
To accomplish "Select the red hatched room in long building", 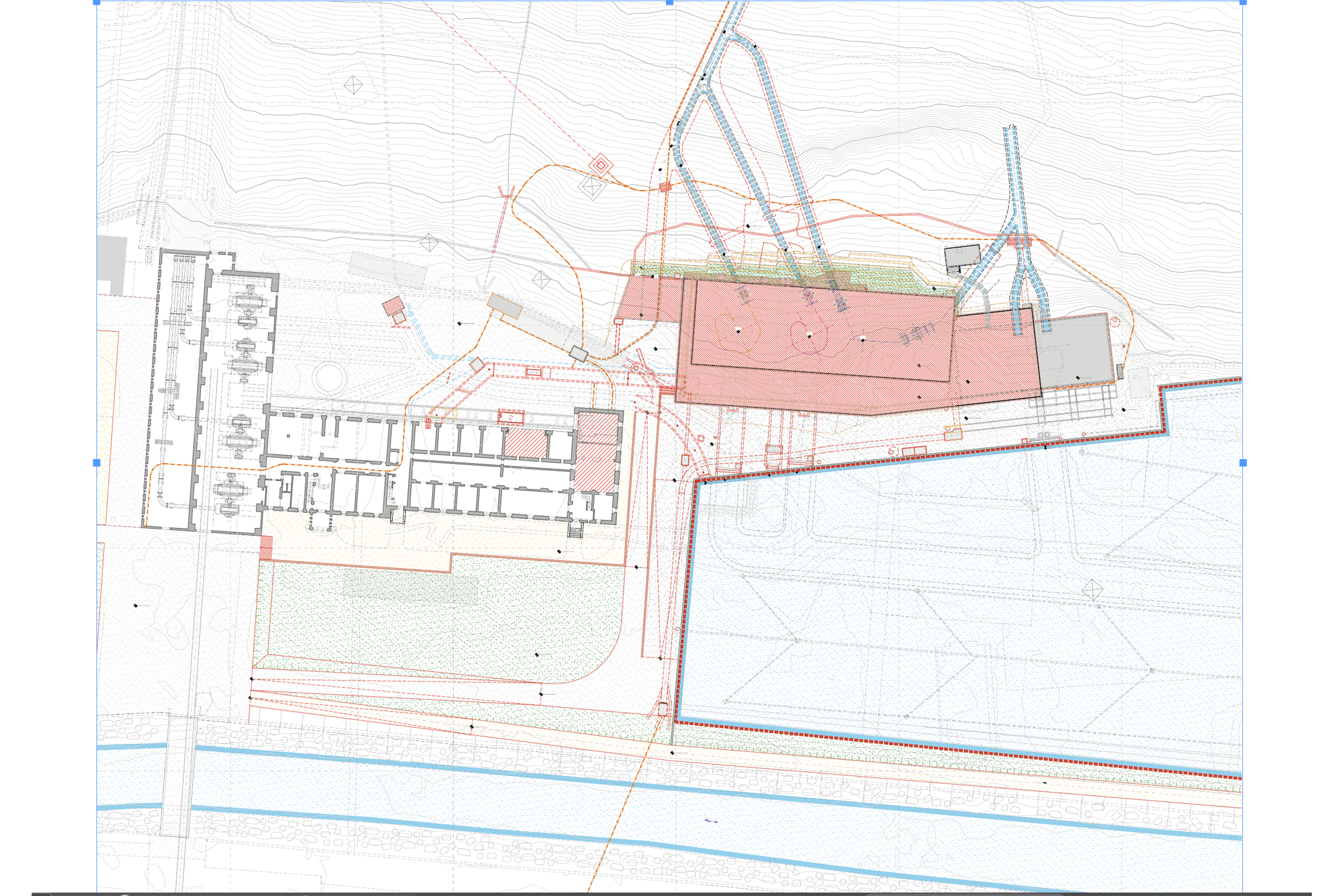I will 526,443.
